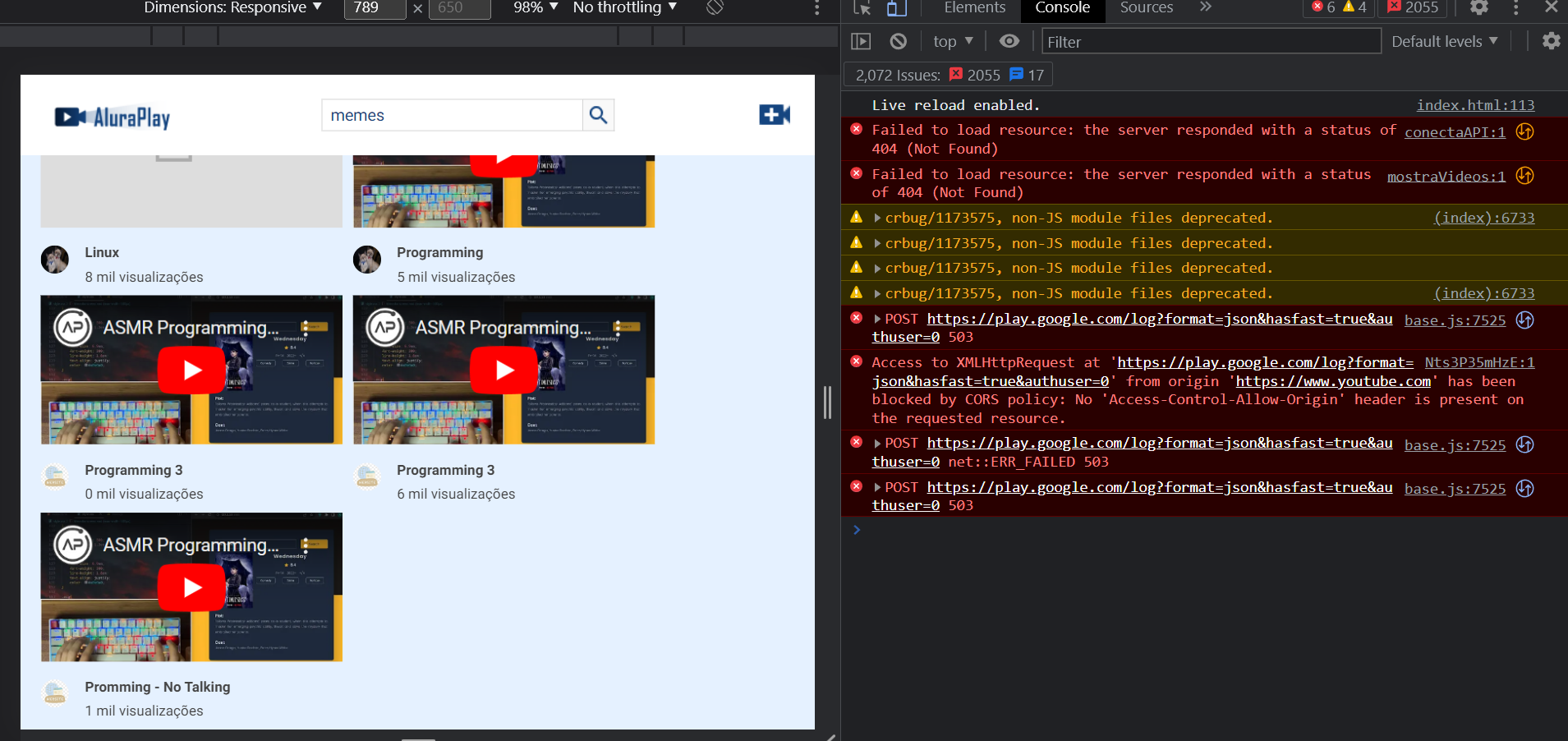Open the https://www.youtube.com origin link
This screenshot has height=741, width=1568.
coord(1333,381)
